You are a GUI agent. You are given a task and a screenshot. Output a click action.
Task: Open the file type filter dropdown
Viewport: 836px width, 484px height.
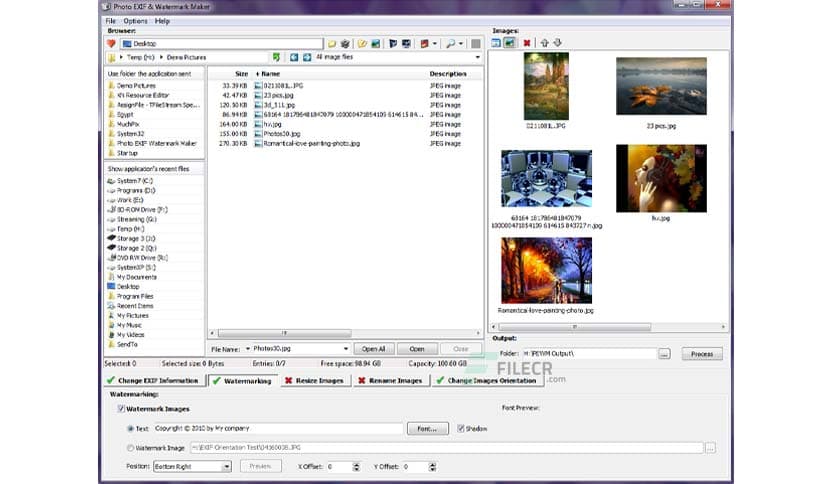coord(477,57)
